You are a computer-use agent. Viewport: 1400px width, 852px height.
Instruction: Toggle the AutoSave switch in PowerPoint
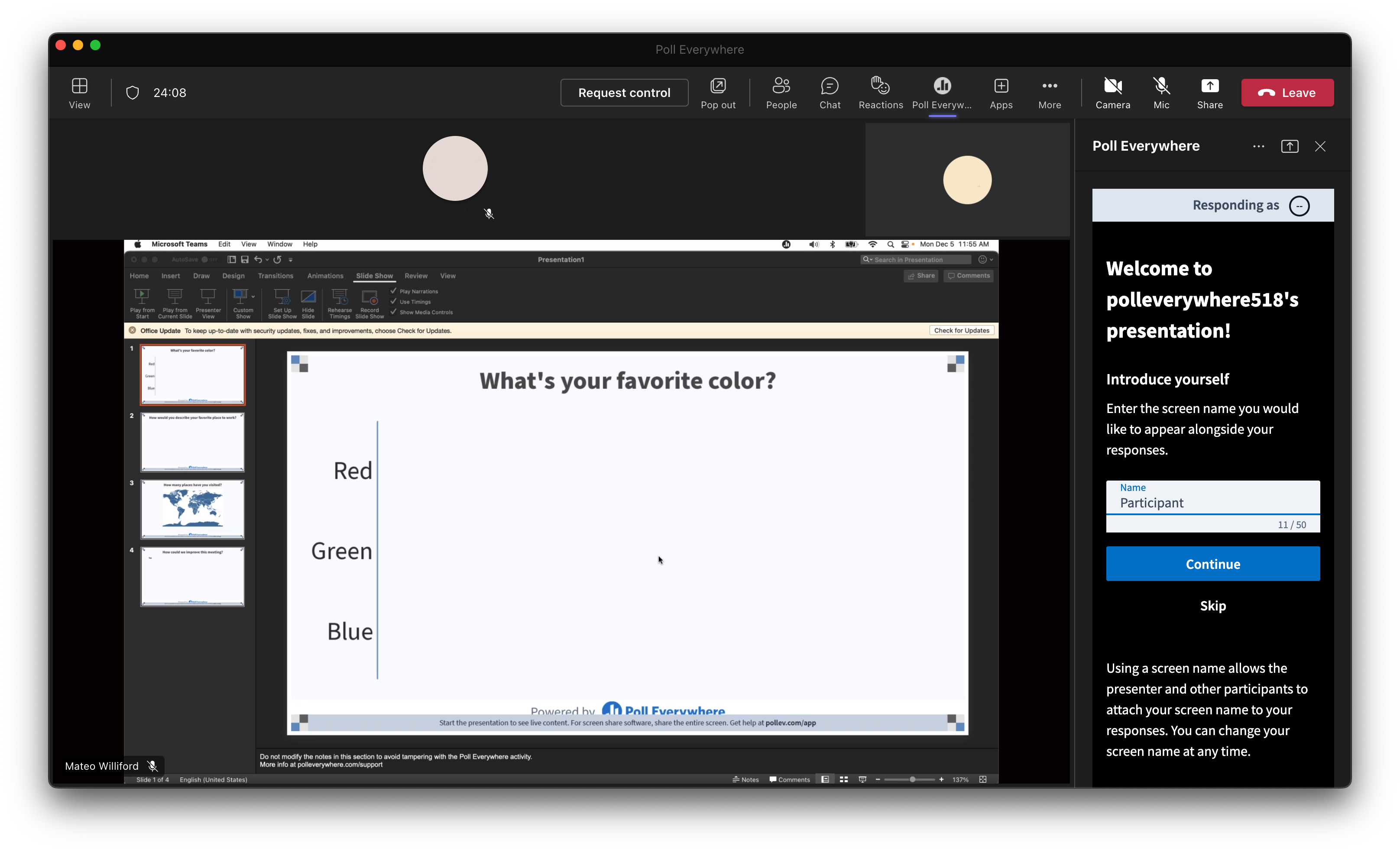pos(209,260)
